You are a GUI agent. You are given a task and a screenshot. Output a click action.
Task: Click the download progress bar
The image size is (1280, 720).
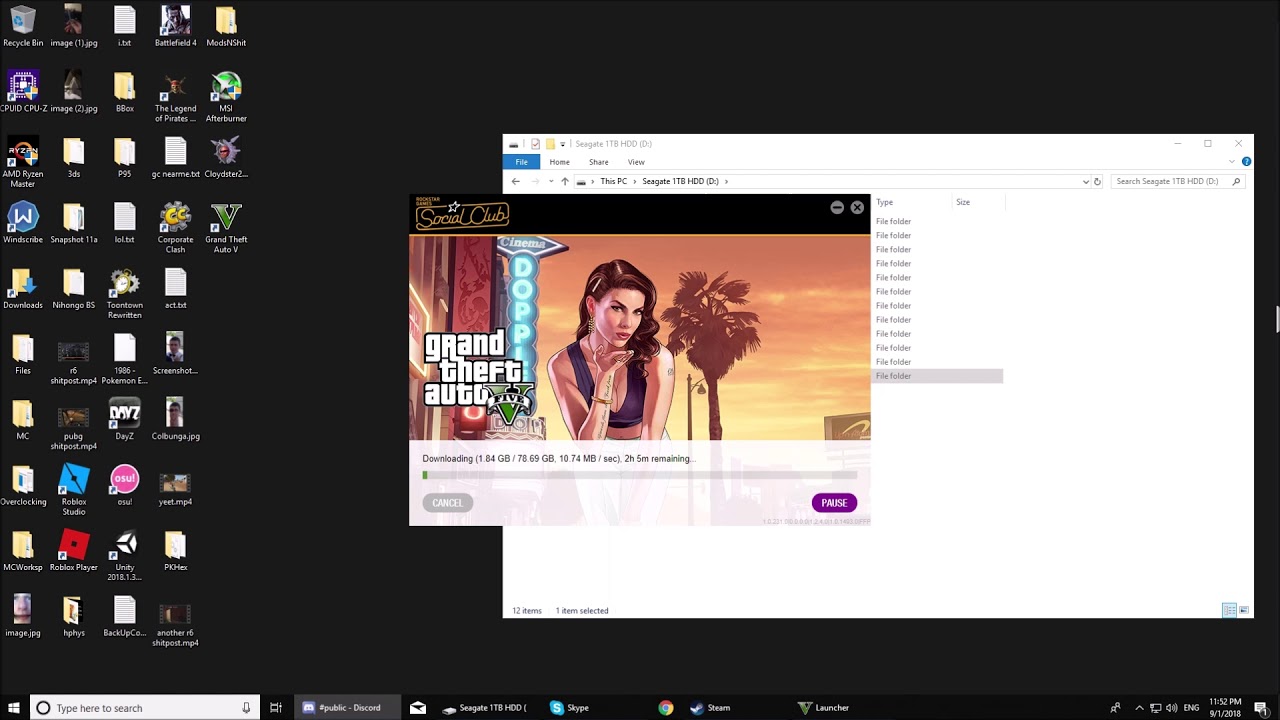coord(639,476)
